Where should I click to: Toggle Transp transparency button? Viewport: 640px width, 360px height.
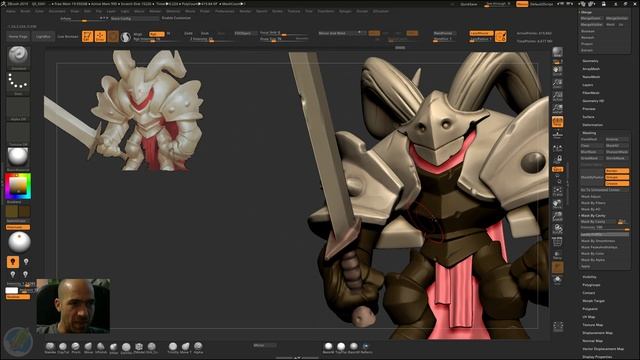coord(558,255)
